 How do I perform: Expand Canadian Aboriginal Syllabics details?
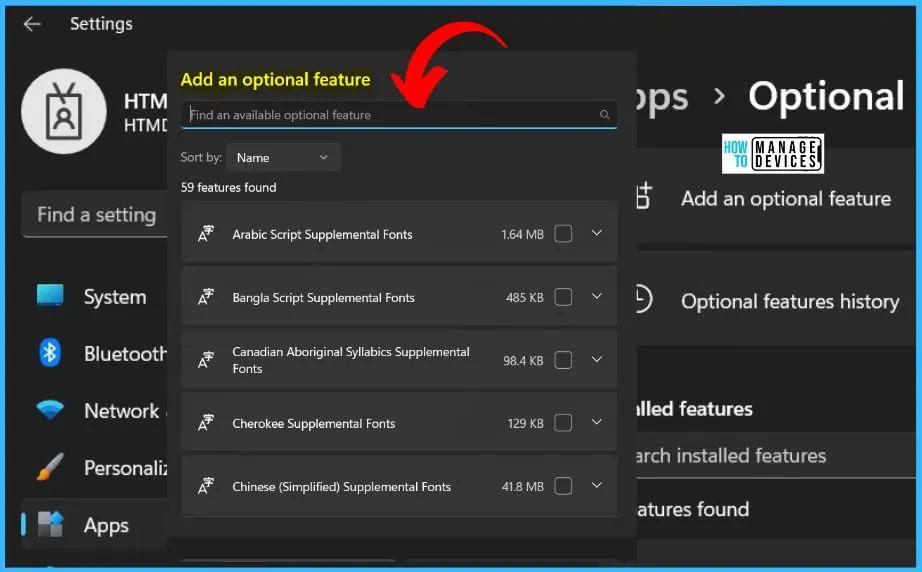point(597,359)
